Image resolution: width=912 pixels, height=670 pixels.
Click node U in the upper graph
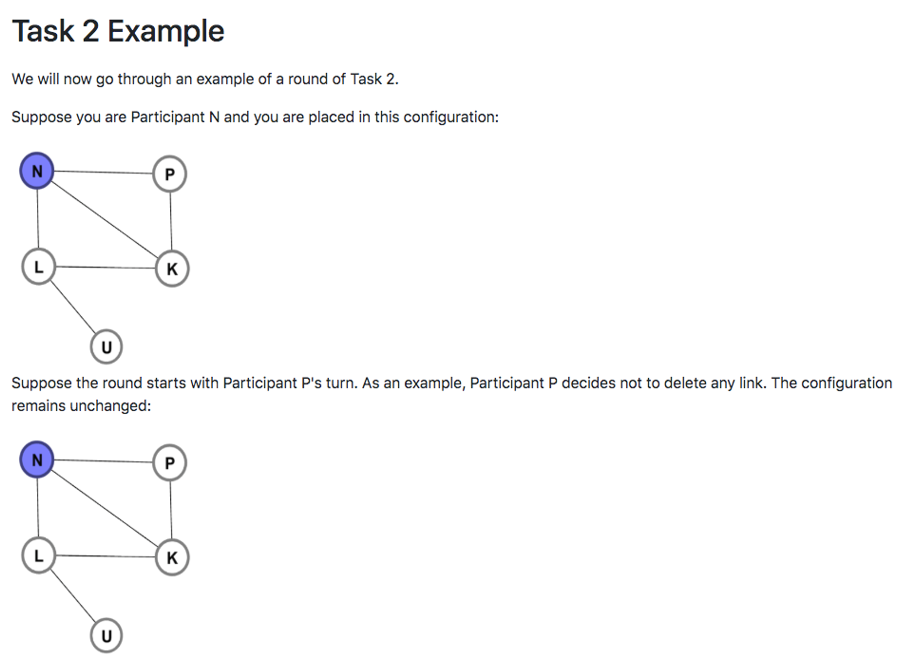point(106,347)
